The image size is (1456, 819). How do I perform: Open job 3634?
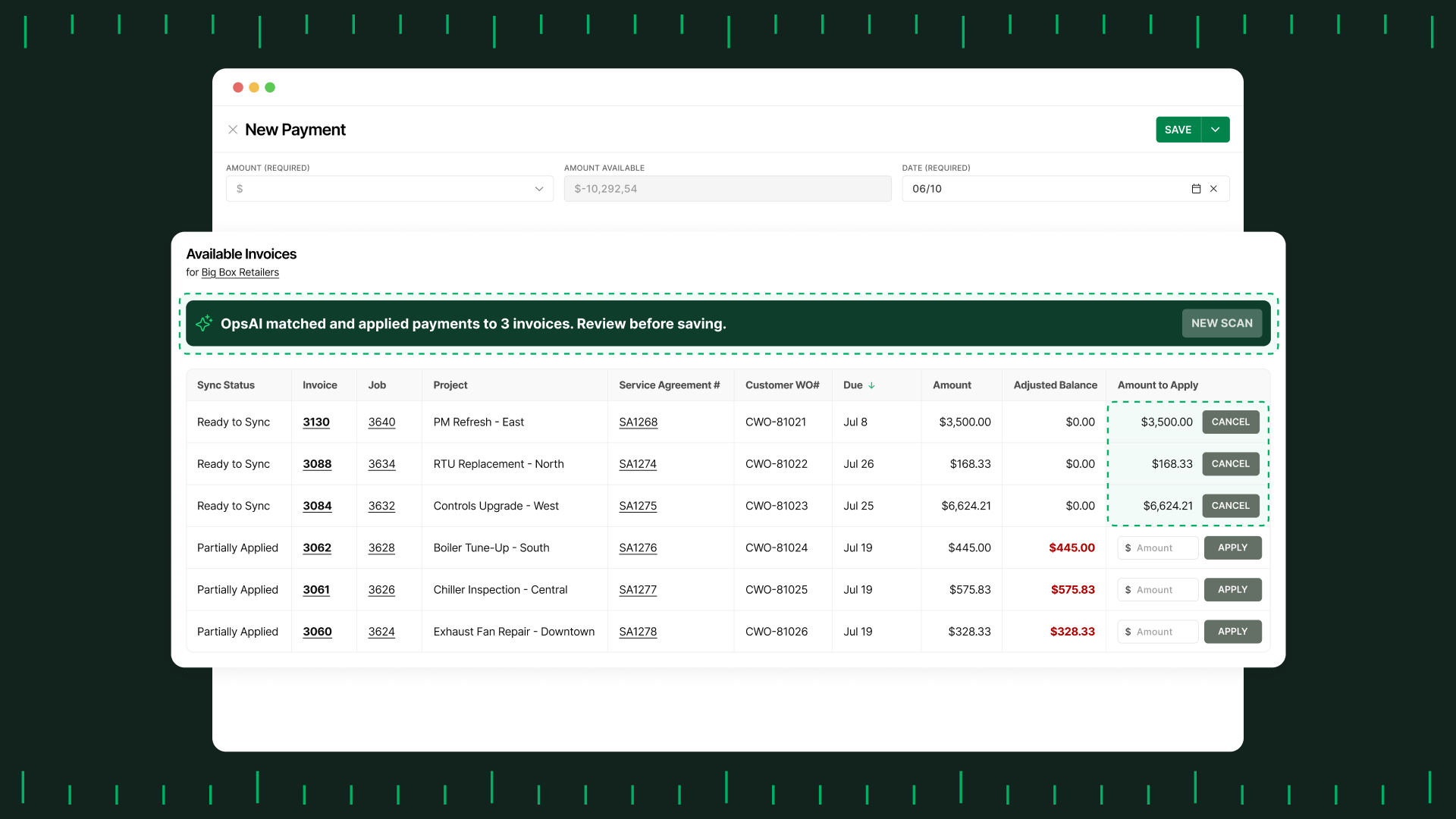(x=381, y=463)
